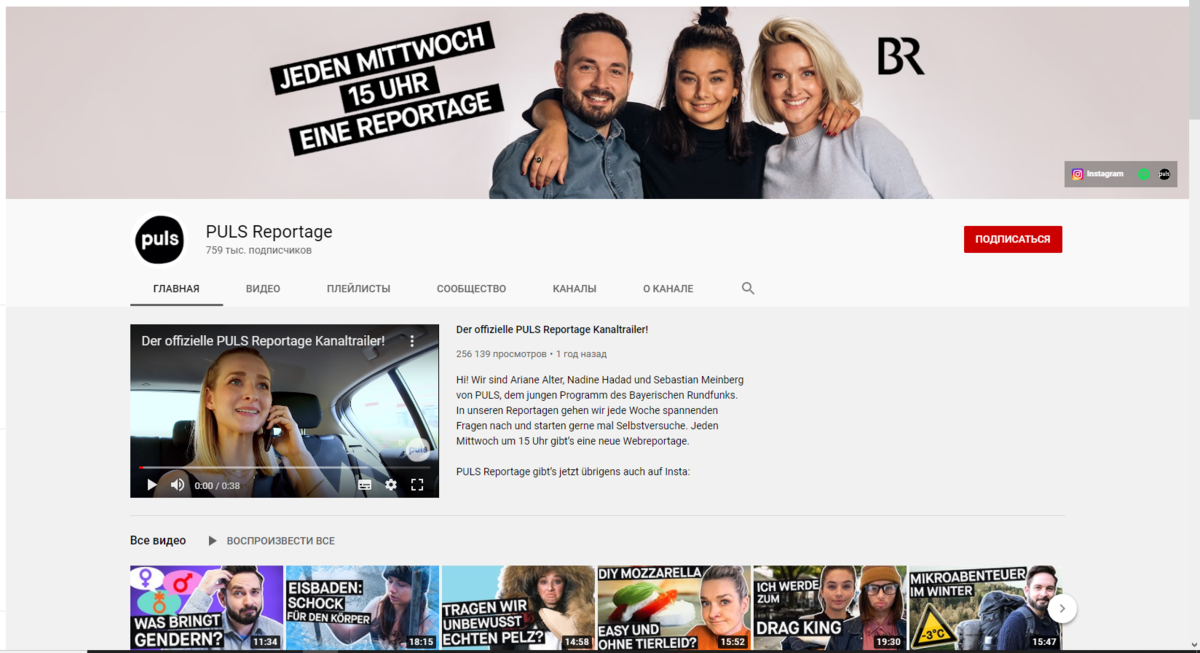Click the Все видео section heading
This screenshot has height=653, width=1200.
coord(158,541)
